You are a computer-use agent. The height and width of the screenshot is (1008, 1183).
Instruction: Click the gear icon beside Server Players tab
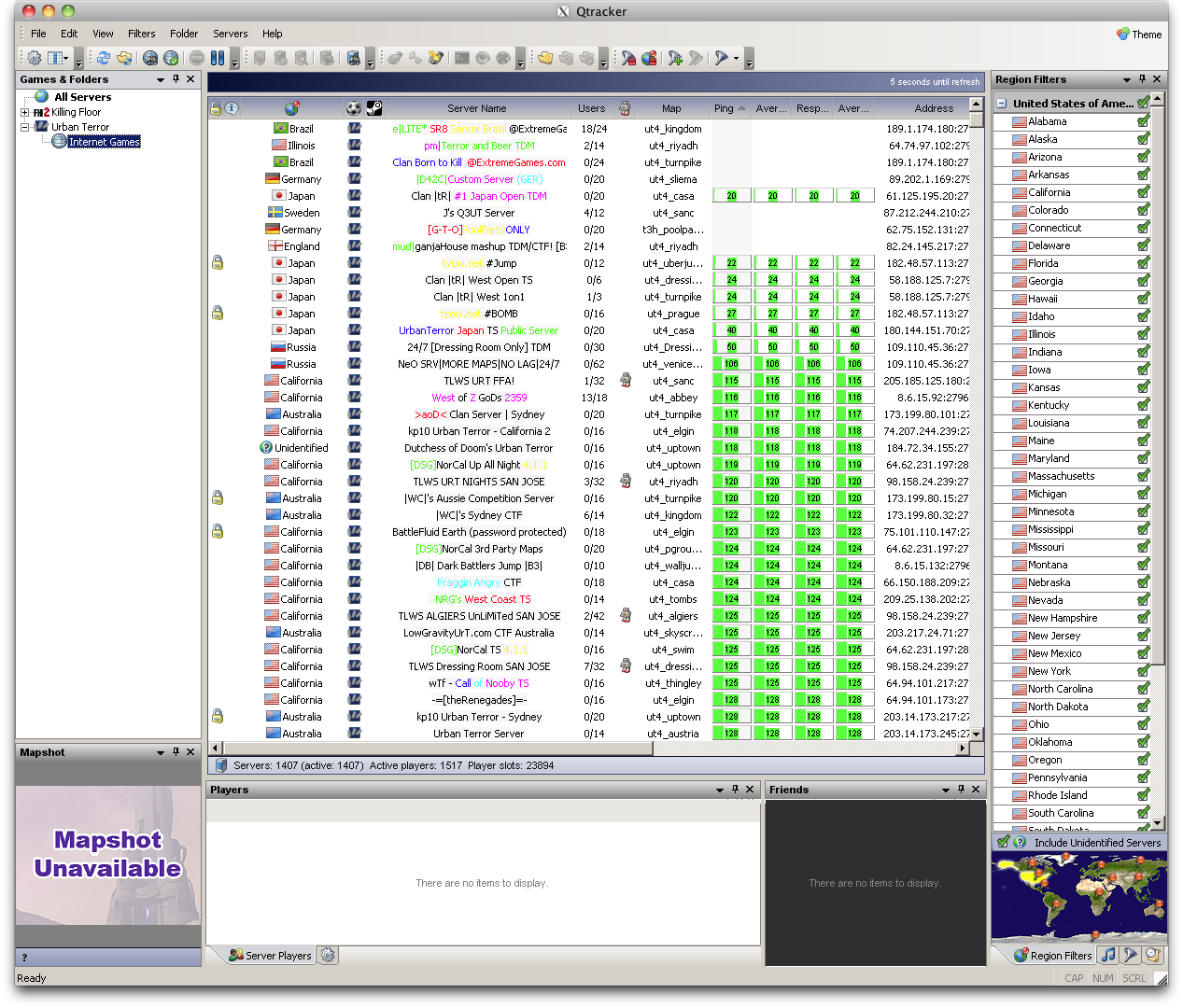click(x=327, y=955)
